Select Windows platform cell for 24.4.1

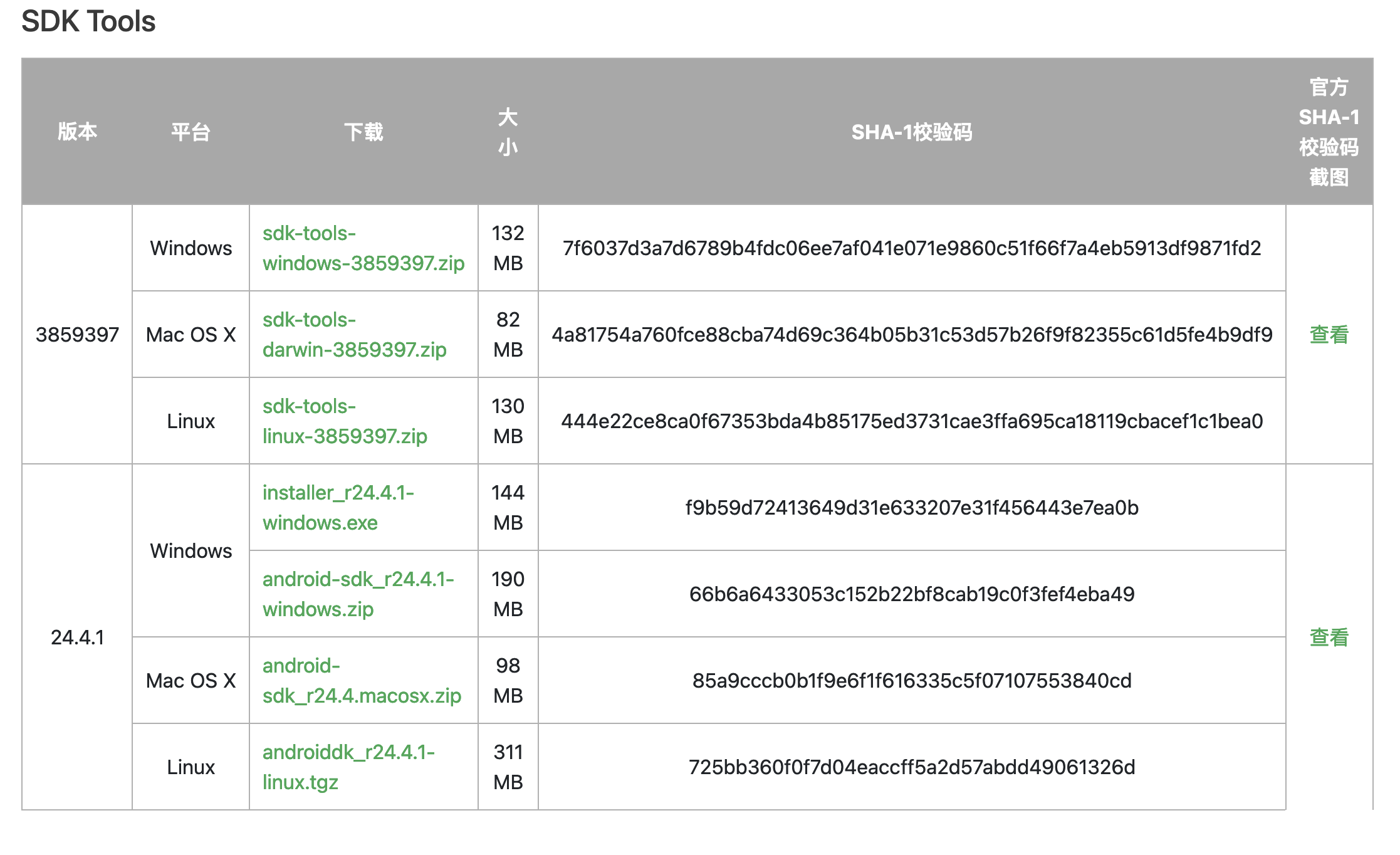pyautogui.click(x=191, y=551)
